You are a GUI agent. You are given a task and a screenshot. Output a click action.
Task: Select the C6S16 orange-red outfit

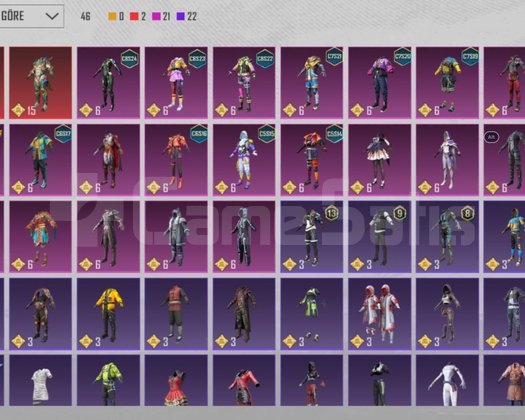[x=176, y=160]
